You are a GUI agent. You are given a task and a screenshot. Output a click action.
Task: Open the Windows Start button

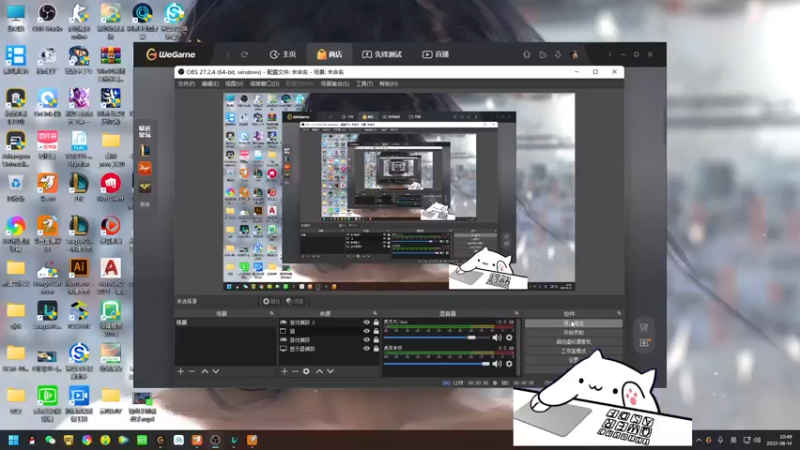[x=13, y=440]
